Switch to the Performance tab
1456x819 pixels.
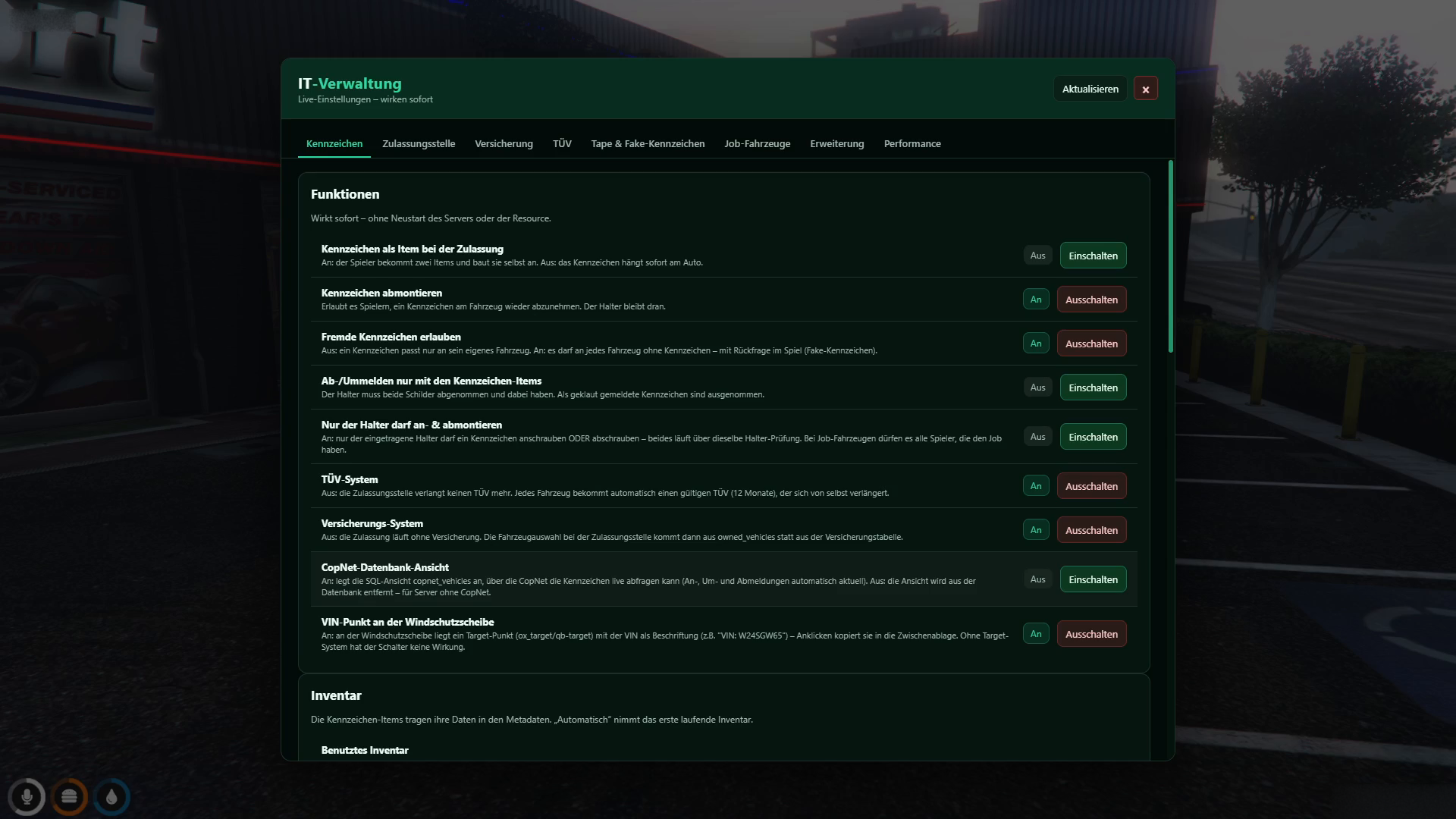(x=912, y=143)
